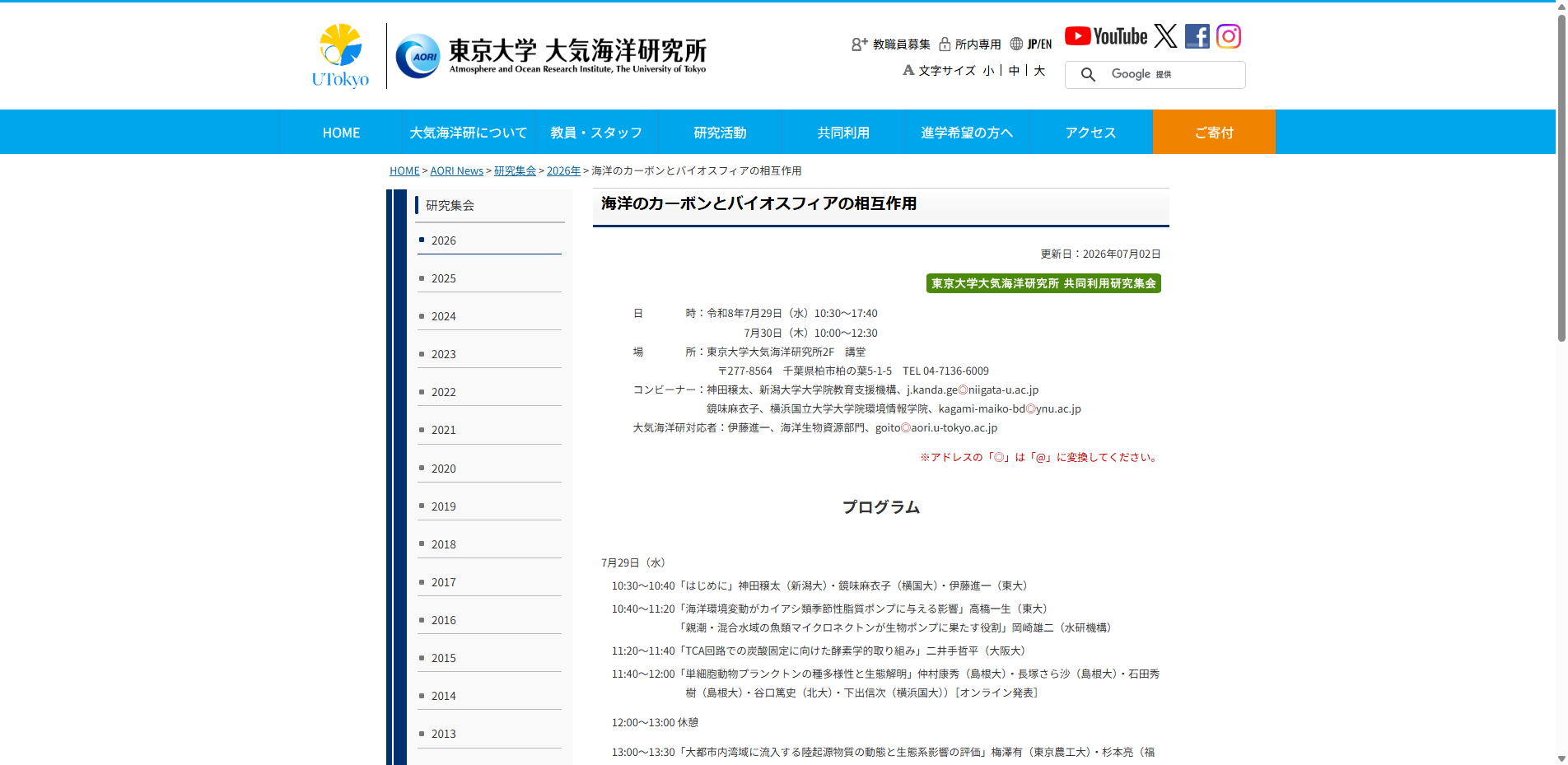The height and width of the screenshot is (765, 1568).
Task: Click the 更新日 2026年07月02日 text
Action: (1100, 254)
